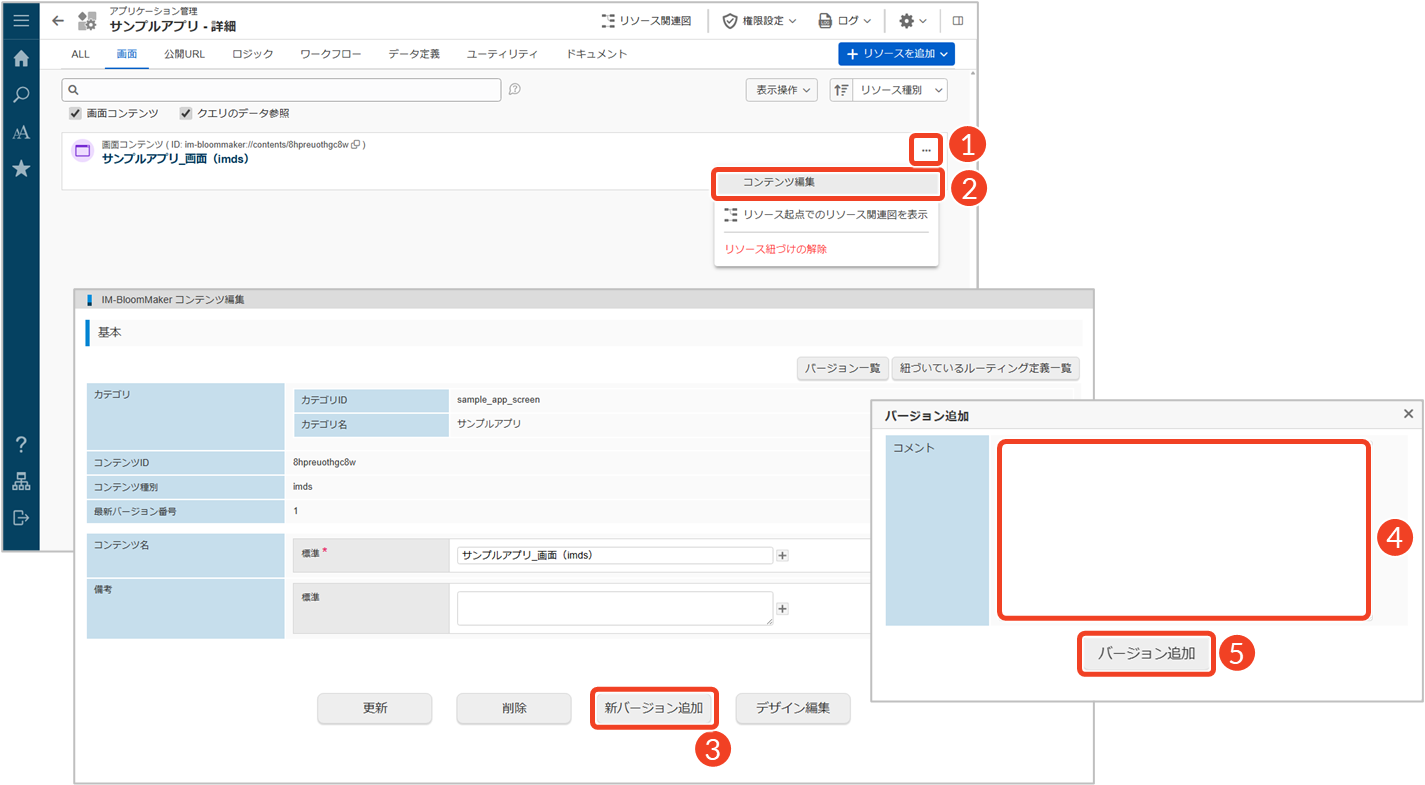The width and height of the screenshot is (1425, 785).
Task: Click the logout icon in sidebar
Action: coord(21,518)
